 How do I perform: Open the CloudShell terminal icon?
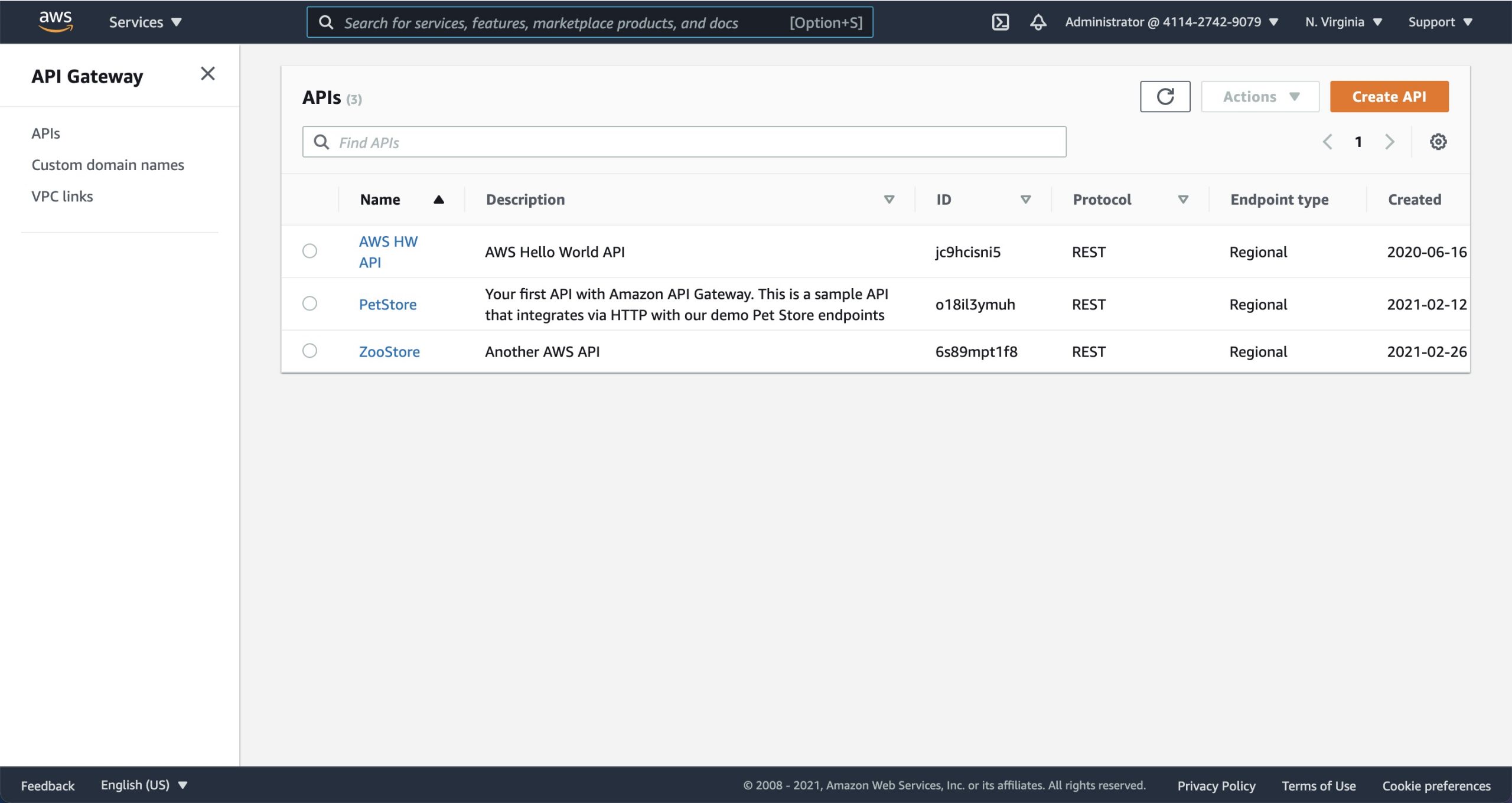(1000, 22)
